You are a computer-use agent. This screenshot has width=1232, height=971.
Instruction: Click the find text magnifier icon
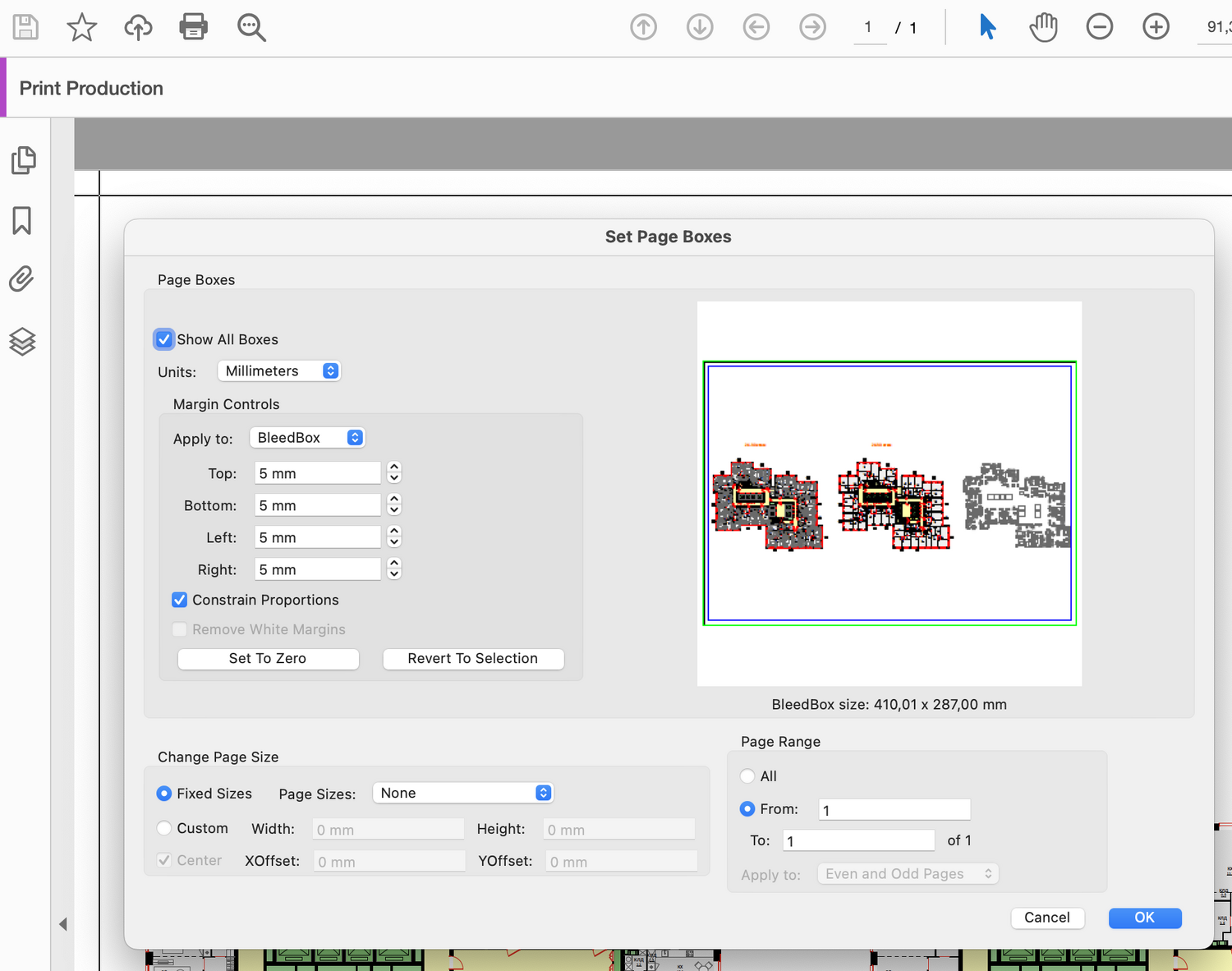coord(251,27)
